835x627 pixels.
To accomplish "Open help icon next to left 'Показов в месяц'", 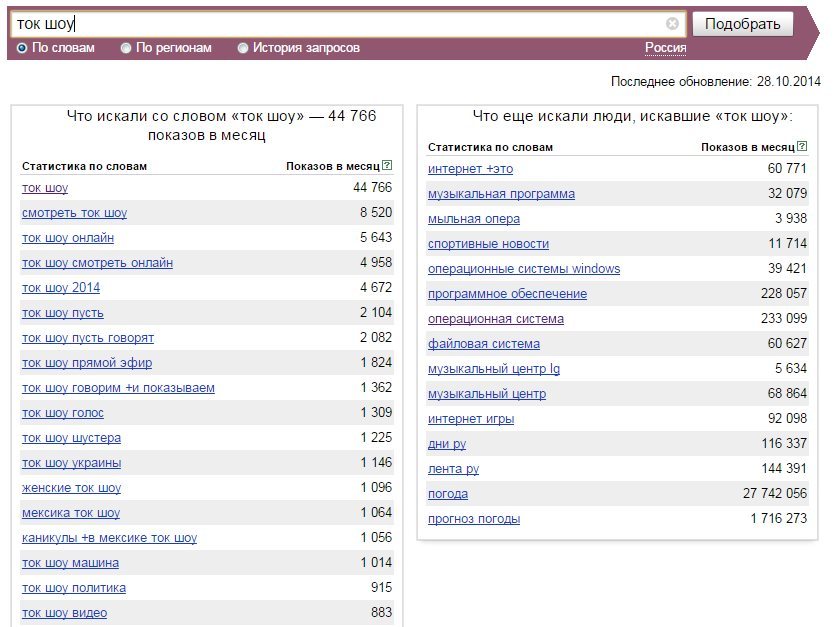I will click(x=387, y=165).
